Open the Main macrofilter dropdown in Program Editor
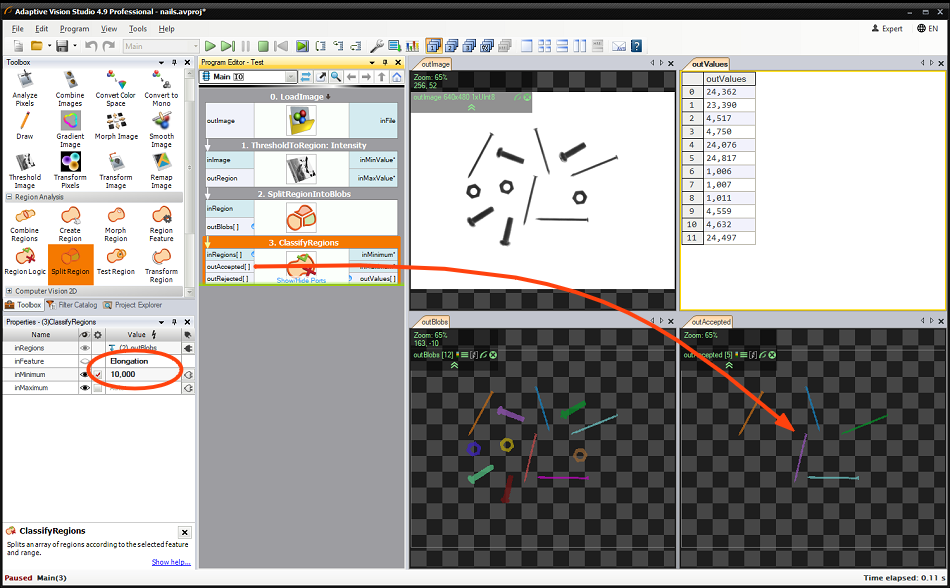The width and height of the screenshot is (950, 588). coord(290,77)
